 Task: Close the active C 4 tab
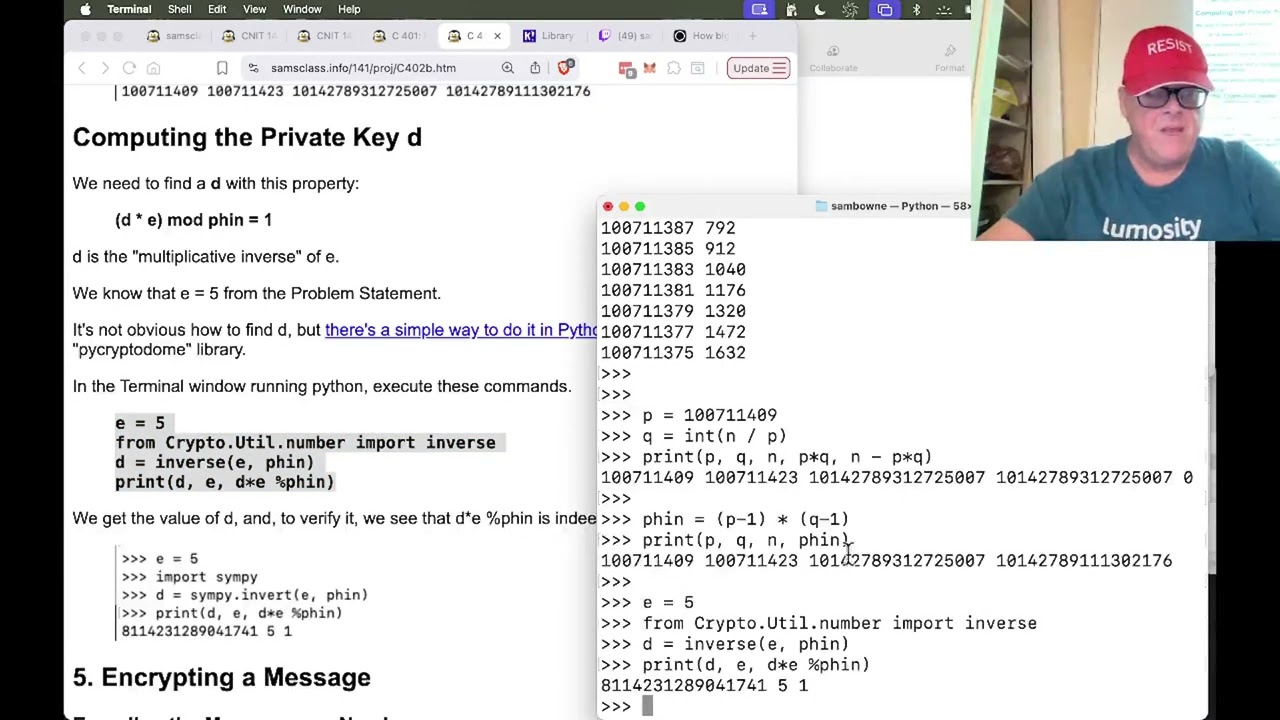(497, 36)
